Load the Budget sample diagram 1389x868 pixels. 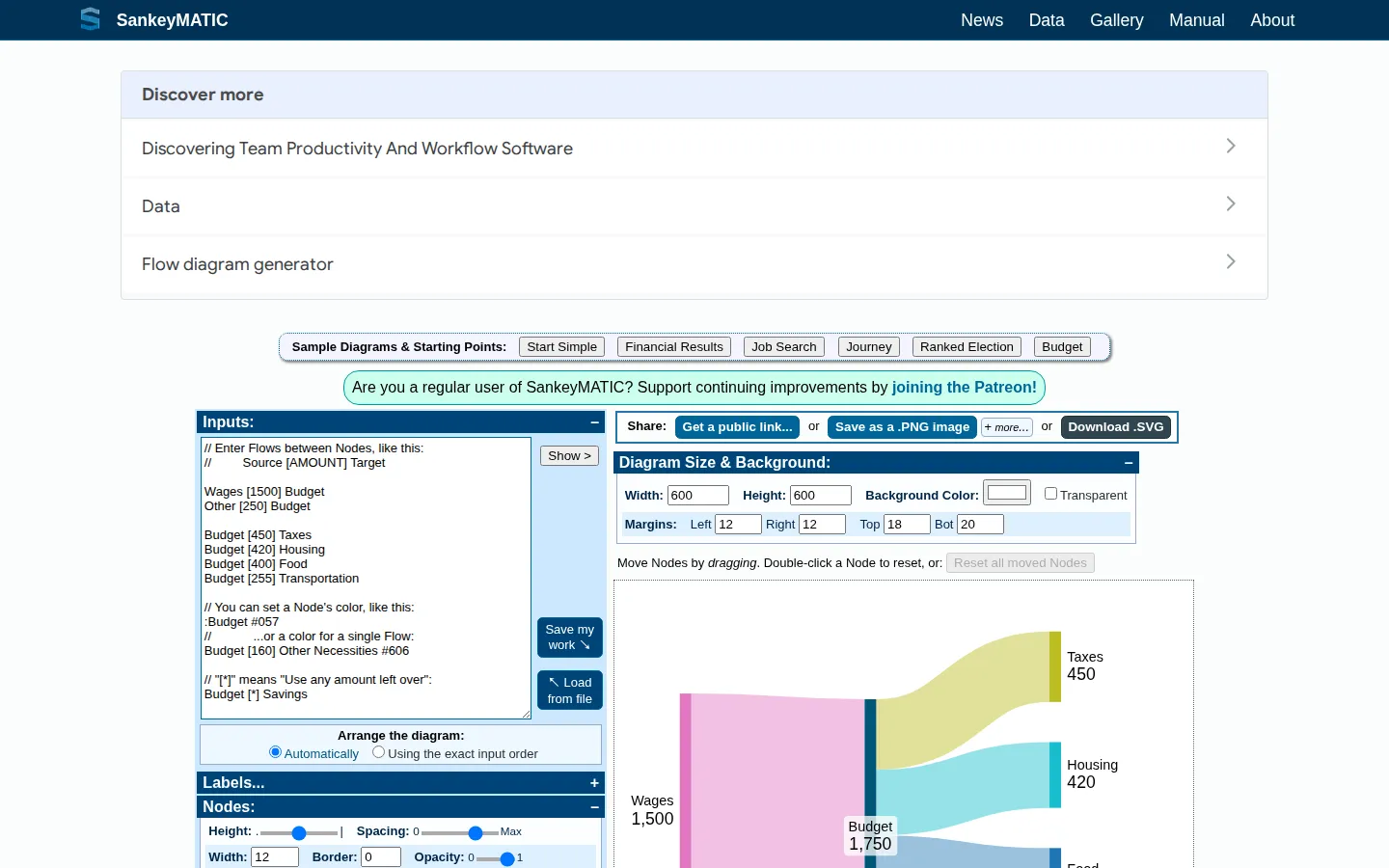[x=1062, y=347]
